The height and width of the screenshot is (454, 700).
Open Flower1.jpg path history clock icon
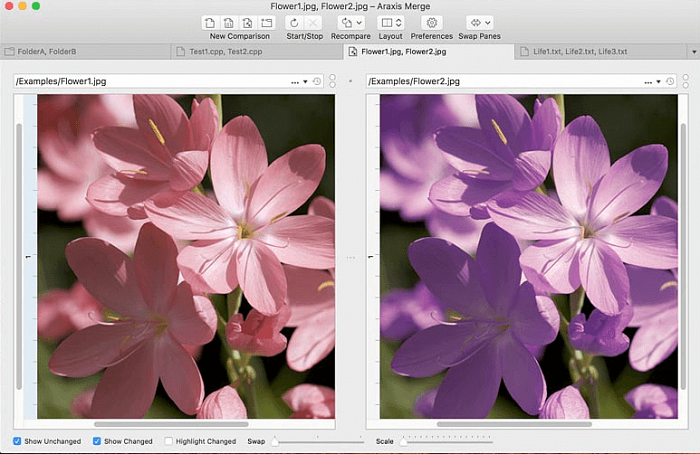tap(317, 81)
